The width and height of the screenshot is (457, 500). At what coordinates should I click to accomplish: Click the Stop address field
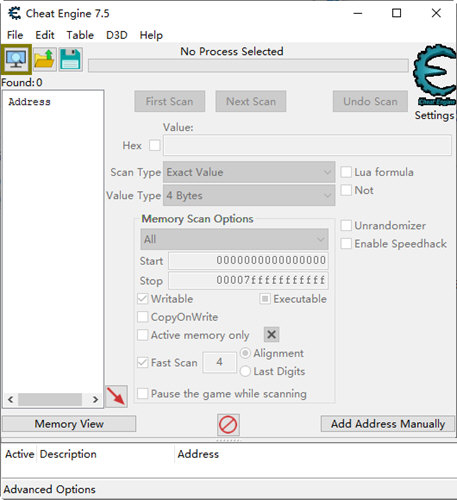tap(248, 280)
